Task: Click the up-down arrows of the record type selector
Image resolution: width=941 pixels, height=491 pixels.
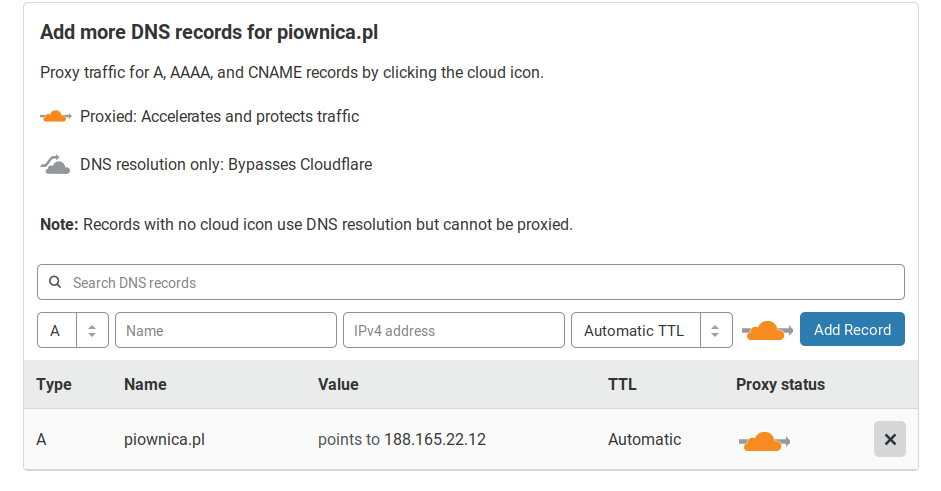Action: coord(92,330)
